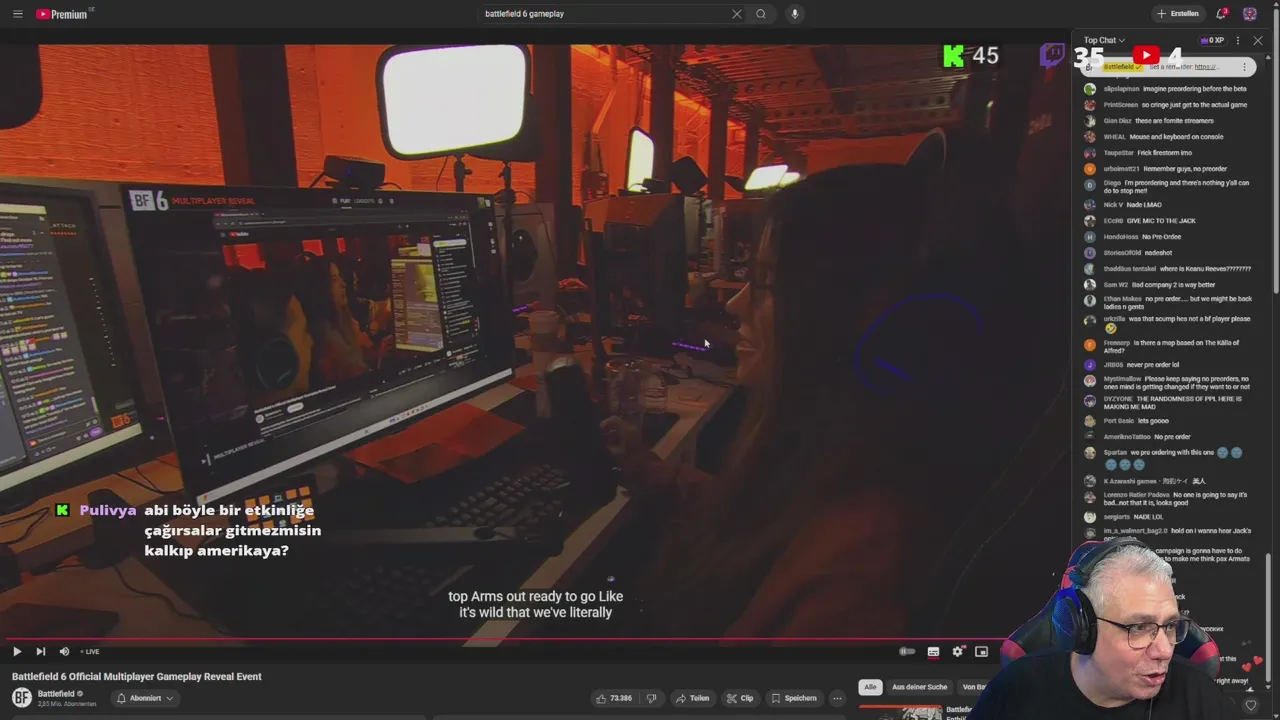Open the pinned message https link
Viewport: 1280px width, 720px height.
coord(1207,67)
